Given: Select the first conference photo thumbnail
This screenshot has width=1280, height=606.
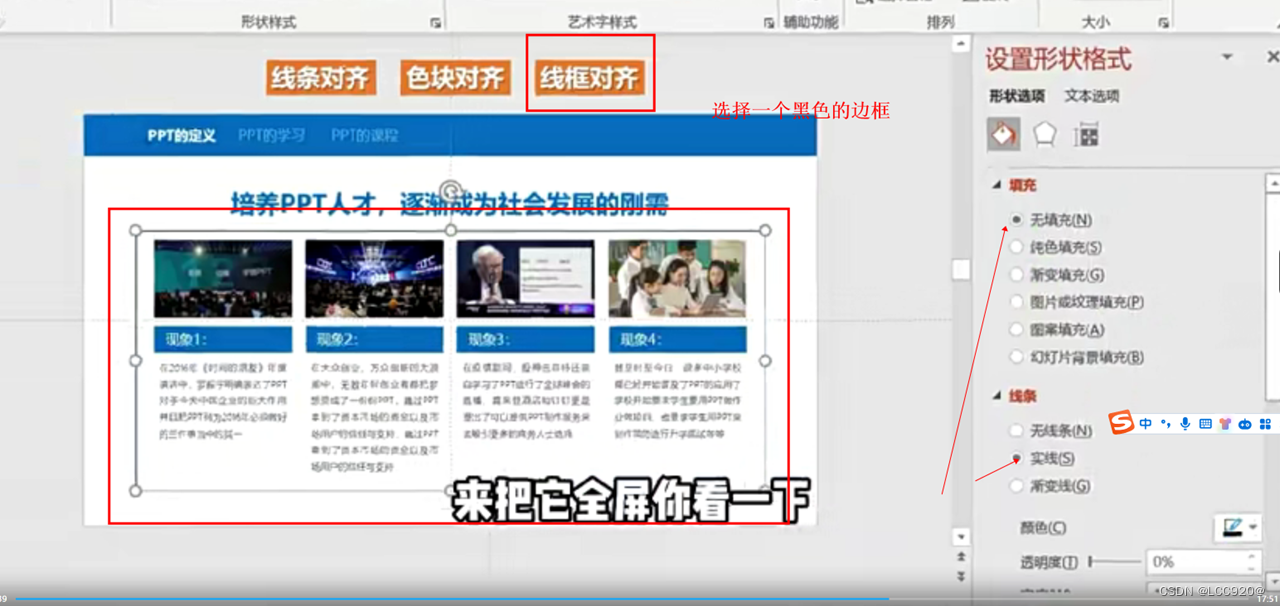Looking at the screenshot, I should pos(223,278).
